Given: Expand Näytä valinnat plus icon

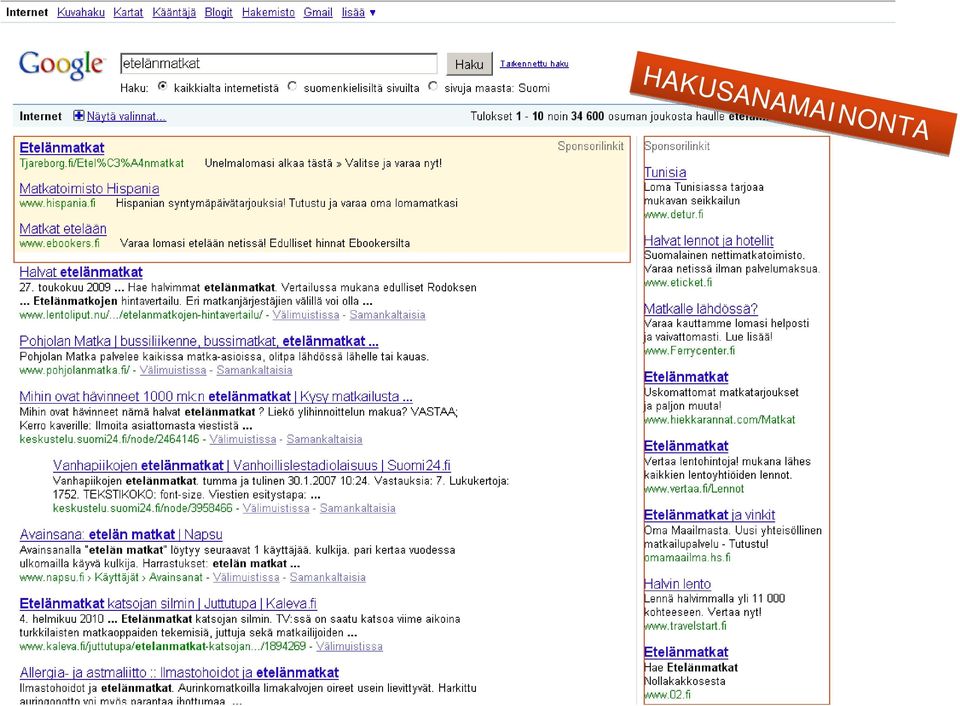Looking at the screenshot, I should (x=78, y=116).
